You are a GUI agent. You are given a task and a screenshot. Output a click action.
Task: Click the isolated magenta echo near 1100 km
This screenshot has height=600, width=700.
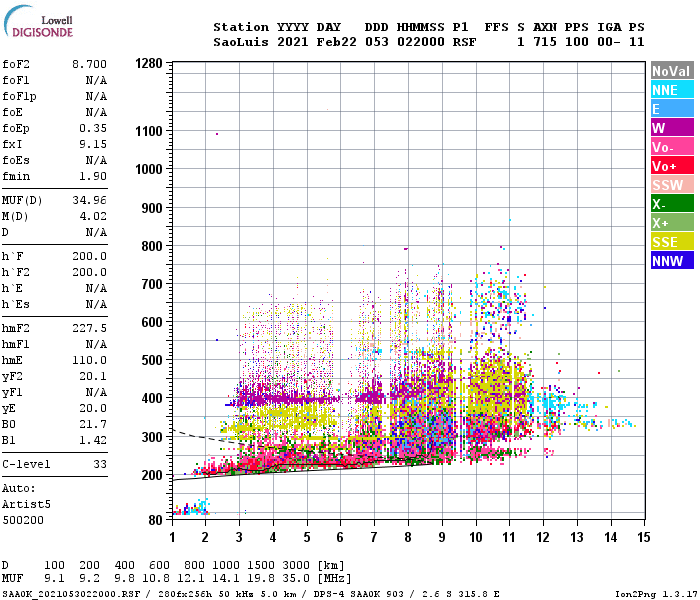click(x=217, y=133)
